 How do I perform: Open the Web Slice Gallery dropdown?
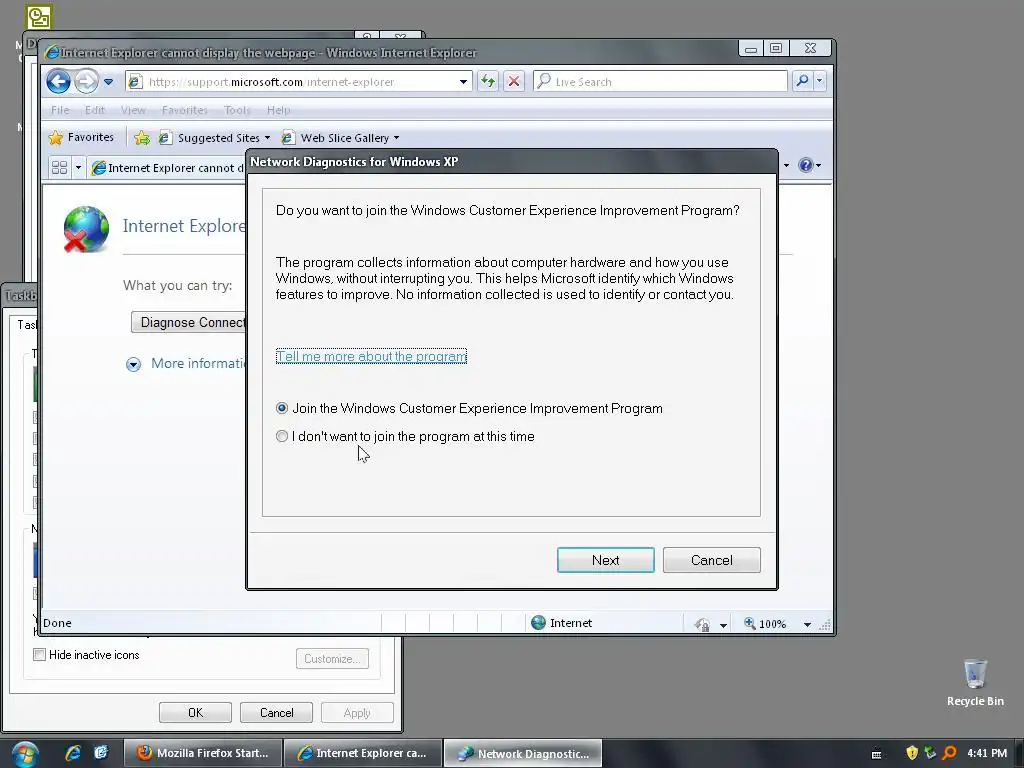pos(341,138)
